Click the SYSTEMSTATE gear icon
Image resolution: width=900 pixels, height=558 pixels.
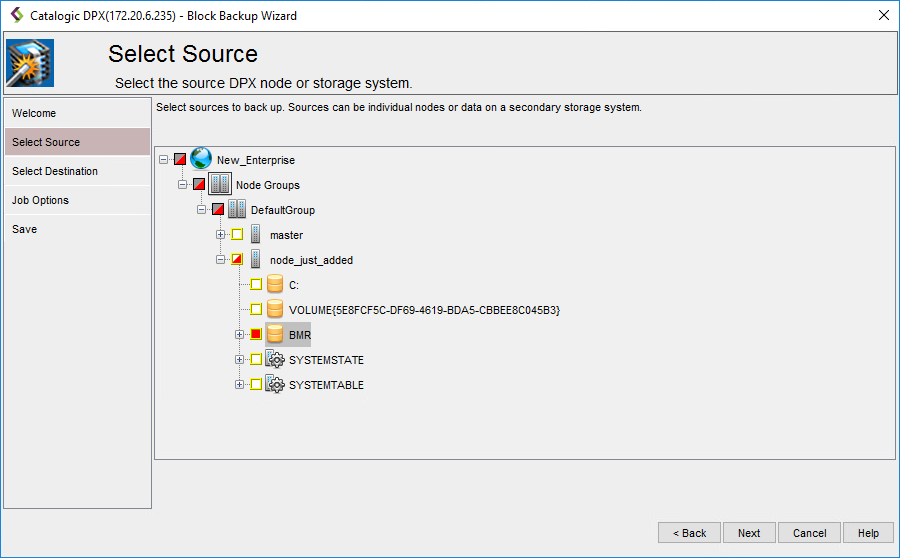pos(275,360)
